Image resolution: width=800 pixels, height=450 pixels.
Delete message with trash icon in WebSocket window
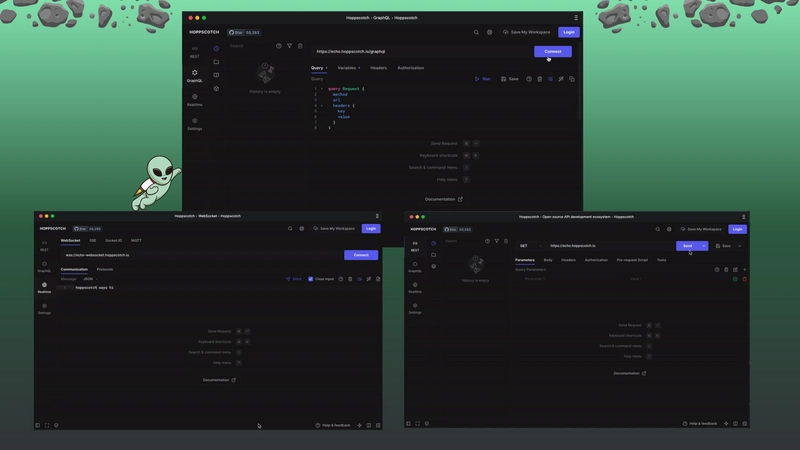(350, 279)
